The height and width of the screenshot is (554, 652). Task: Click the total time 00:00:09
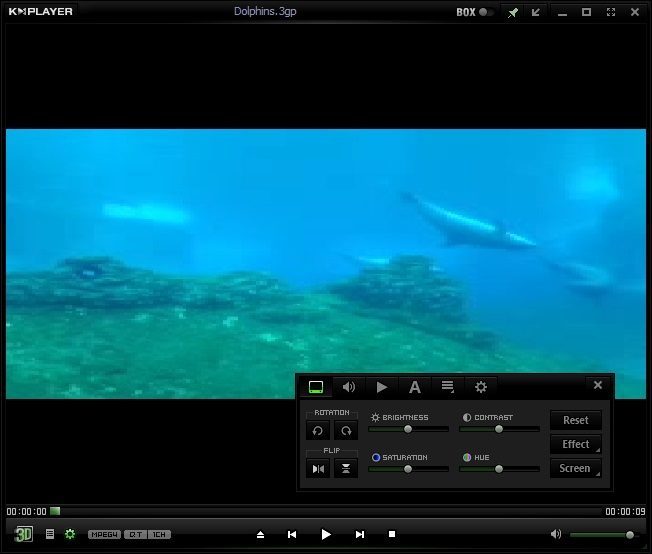[x=625, y=512]
